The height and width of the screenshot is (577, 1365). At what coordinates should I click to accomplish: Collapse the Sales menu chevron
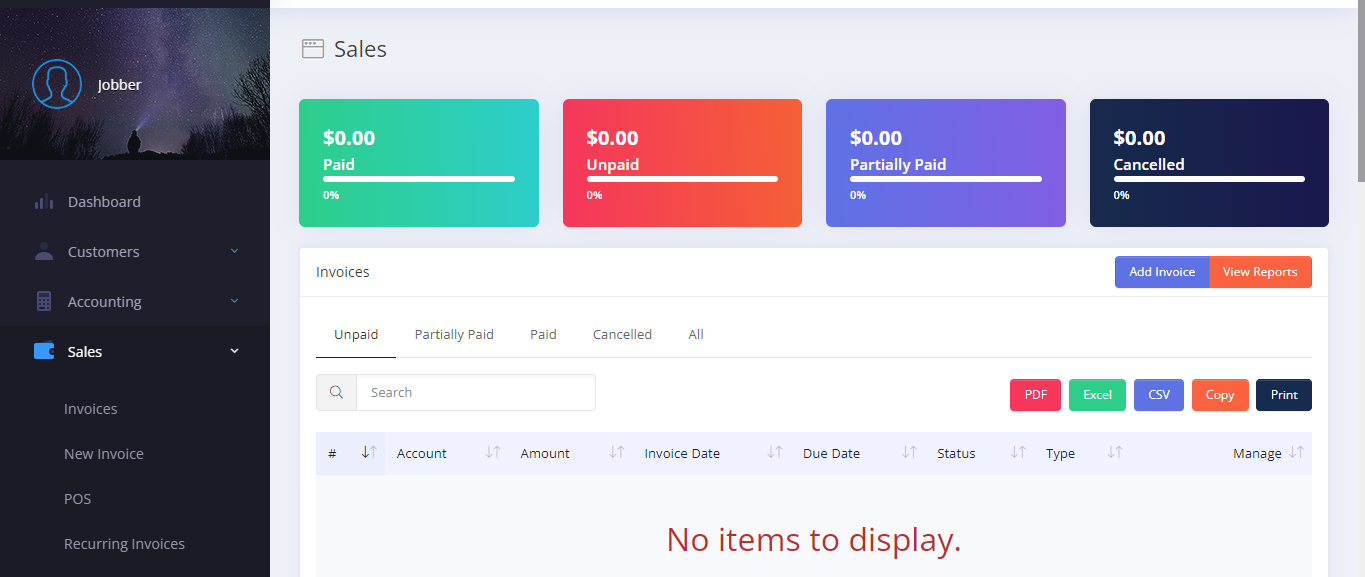(x=234, y=350)
